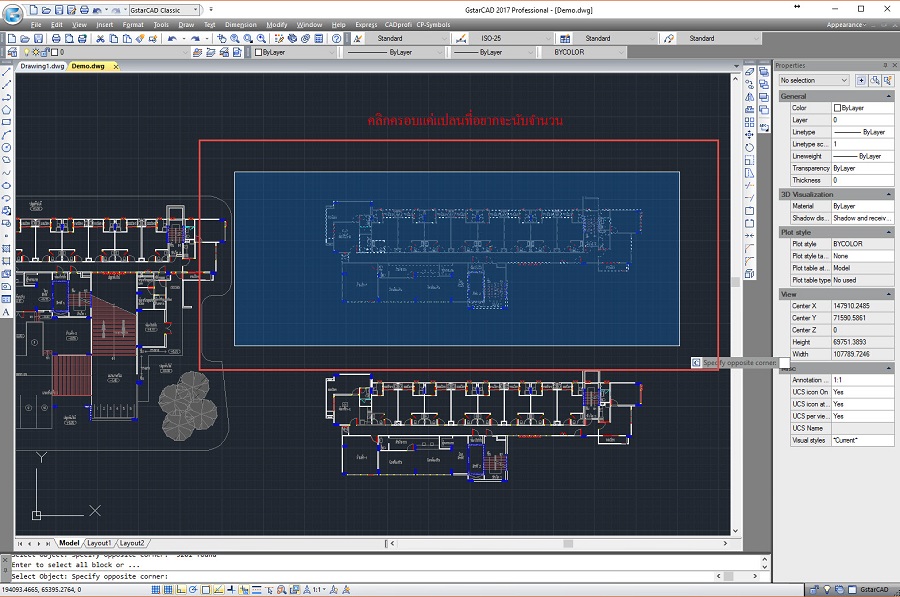Collapse the Plot style section
The image size is (900, 597).
click(889, 232)
